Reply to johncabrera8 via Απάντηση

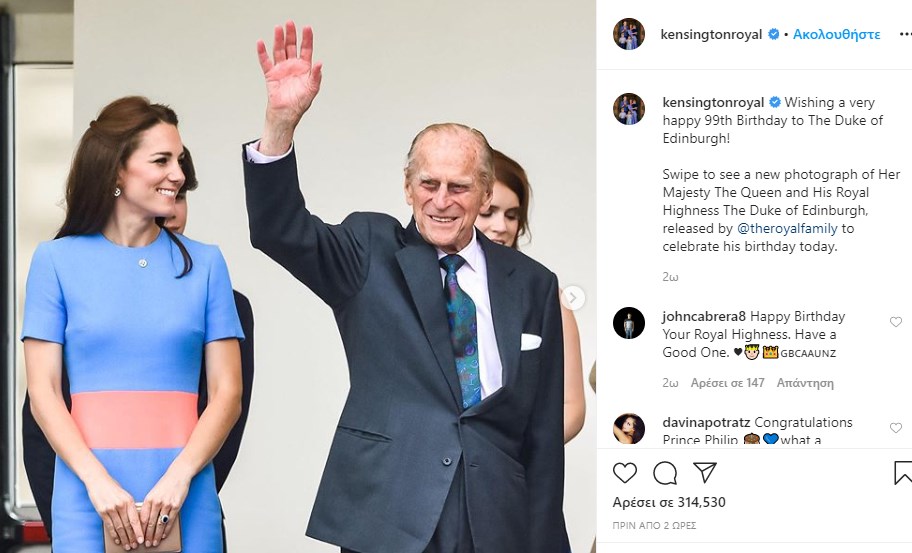tap(805, 383)
